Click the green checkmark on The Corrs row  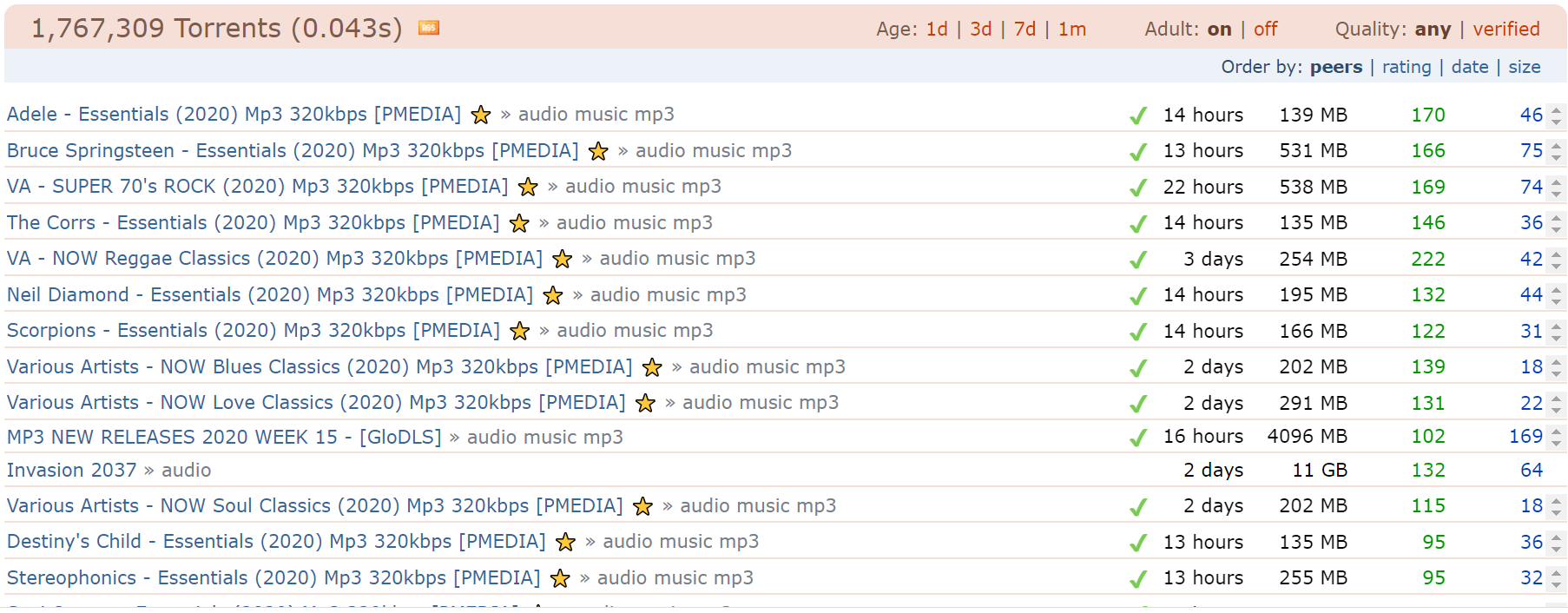(1137, 224)
